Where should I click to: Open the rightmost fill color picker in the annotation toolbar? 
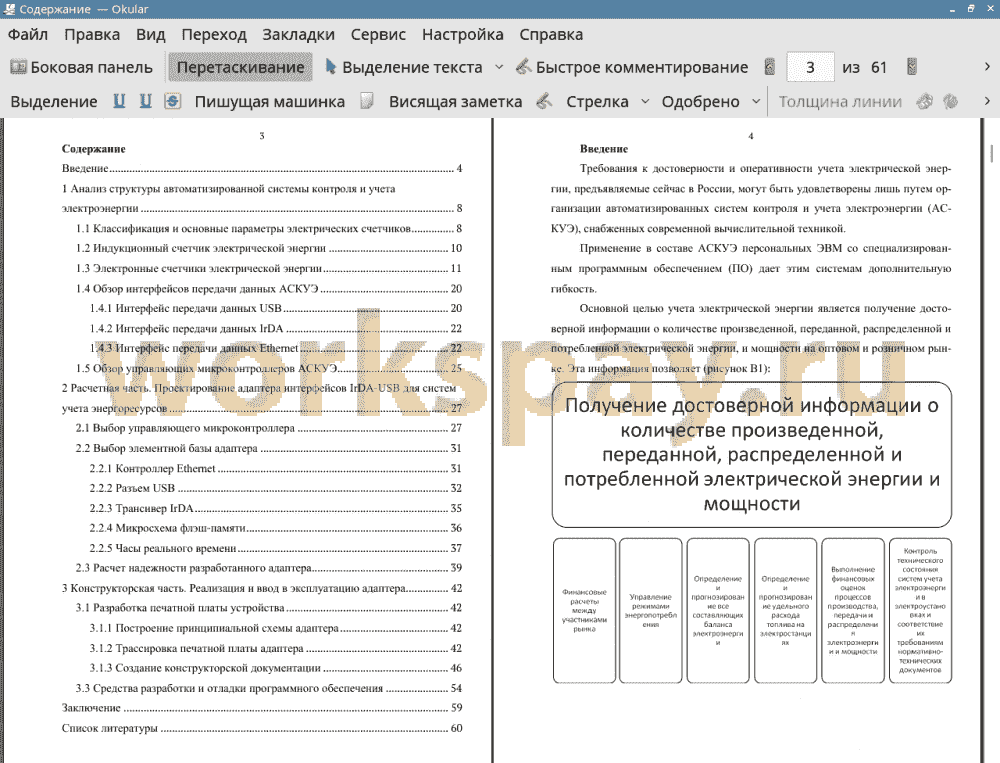coord(951,101)
